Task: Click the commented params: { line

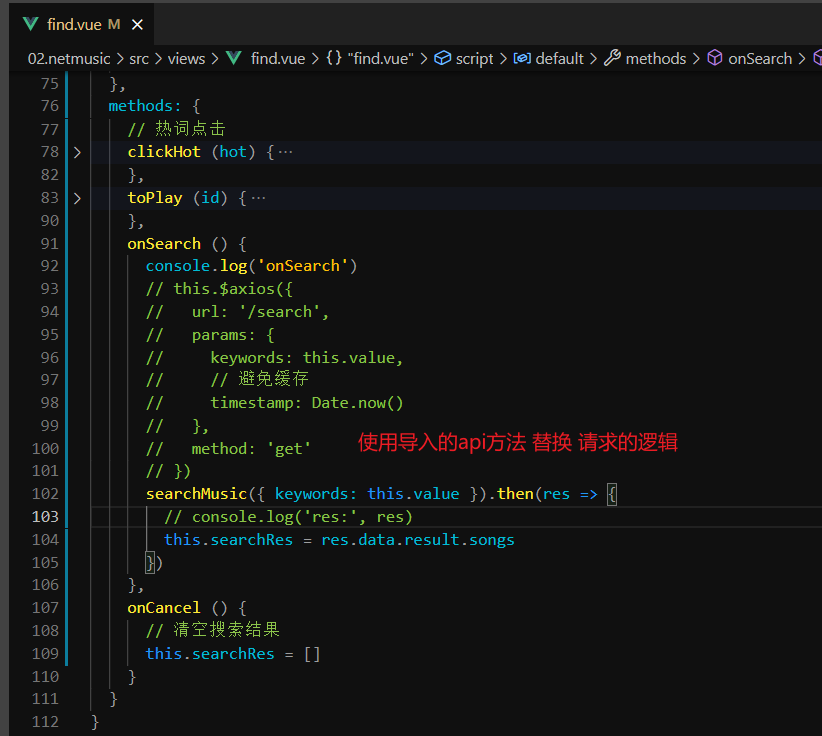Action: tap(210, 335)
